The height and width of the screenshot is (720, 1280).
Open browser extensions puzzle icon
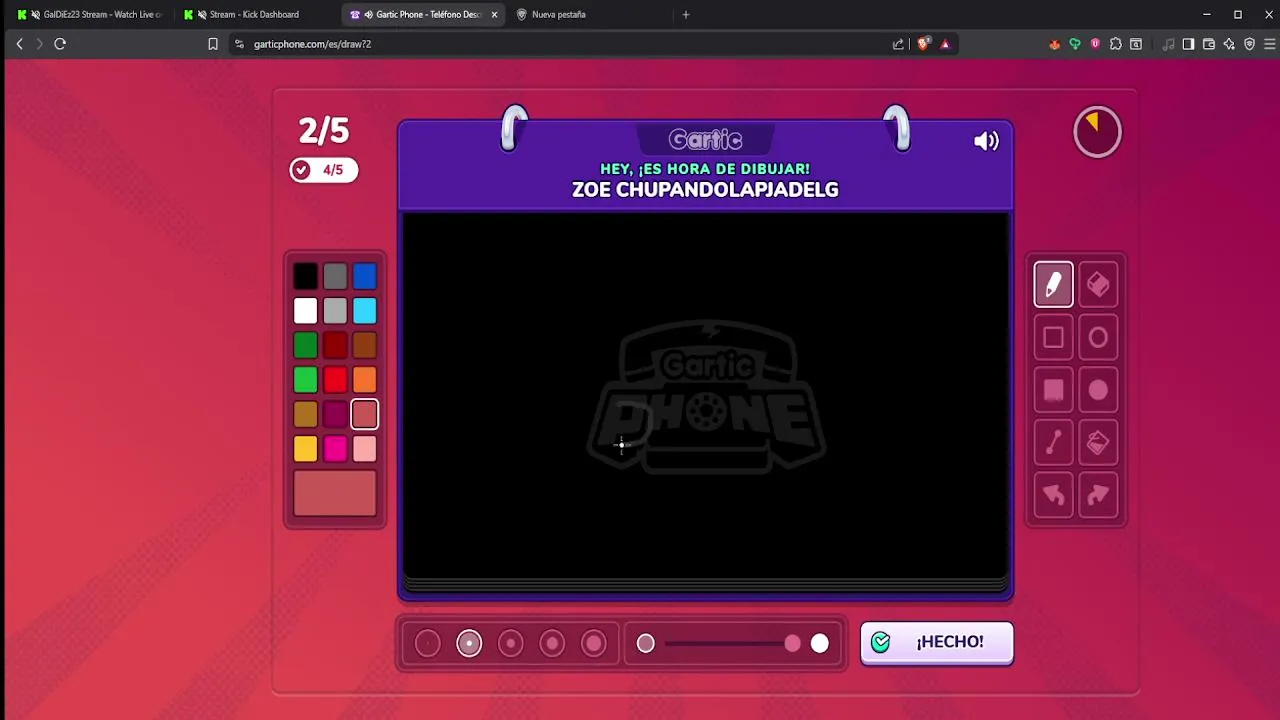pos(1116,44)
